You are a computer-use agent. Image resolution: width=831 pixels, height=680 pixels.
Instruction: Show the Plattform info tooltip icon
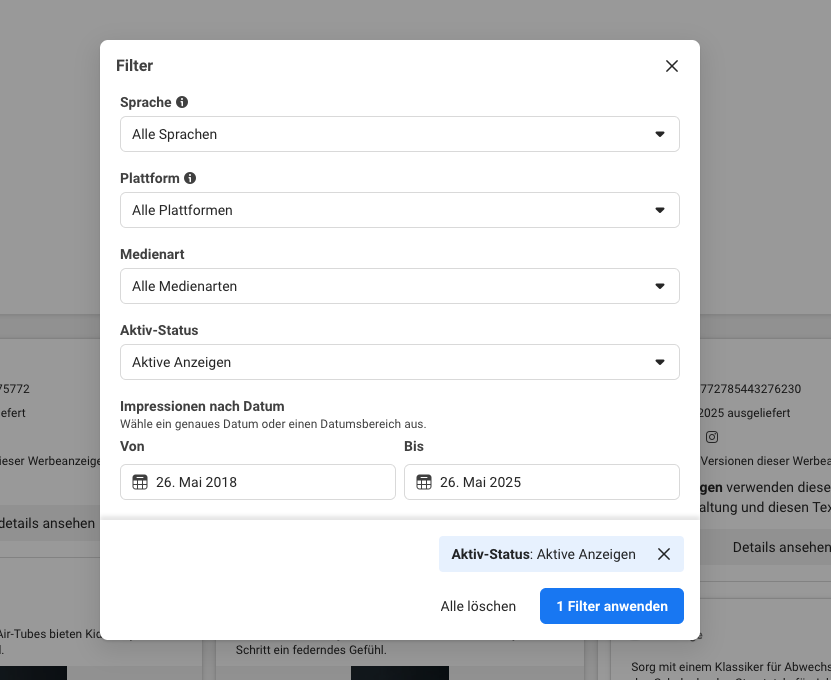pos(190,178)
